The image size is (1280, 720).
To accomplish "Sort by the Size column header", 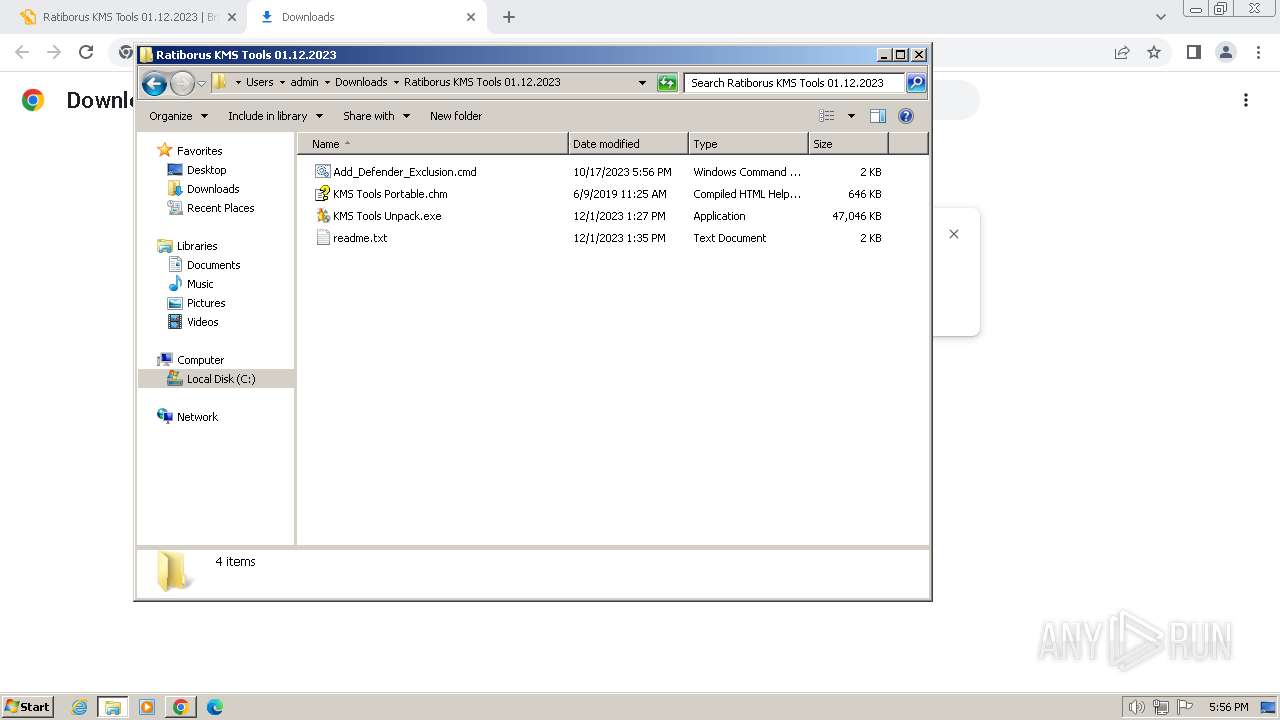I will [x=848, y=144].
